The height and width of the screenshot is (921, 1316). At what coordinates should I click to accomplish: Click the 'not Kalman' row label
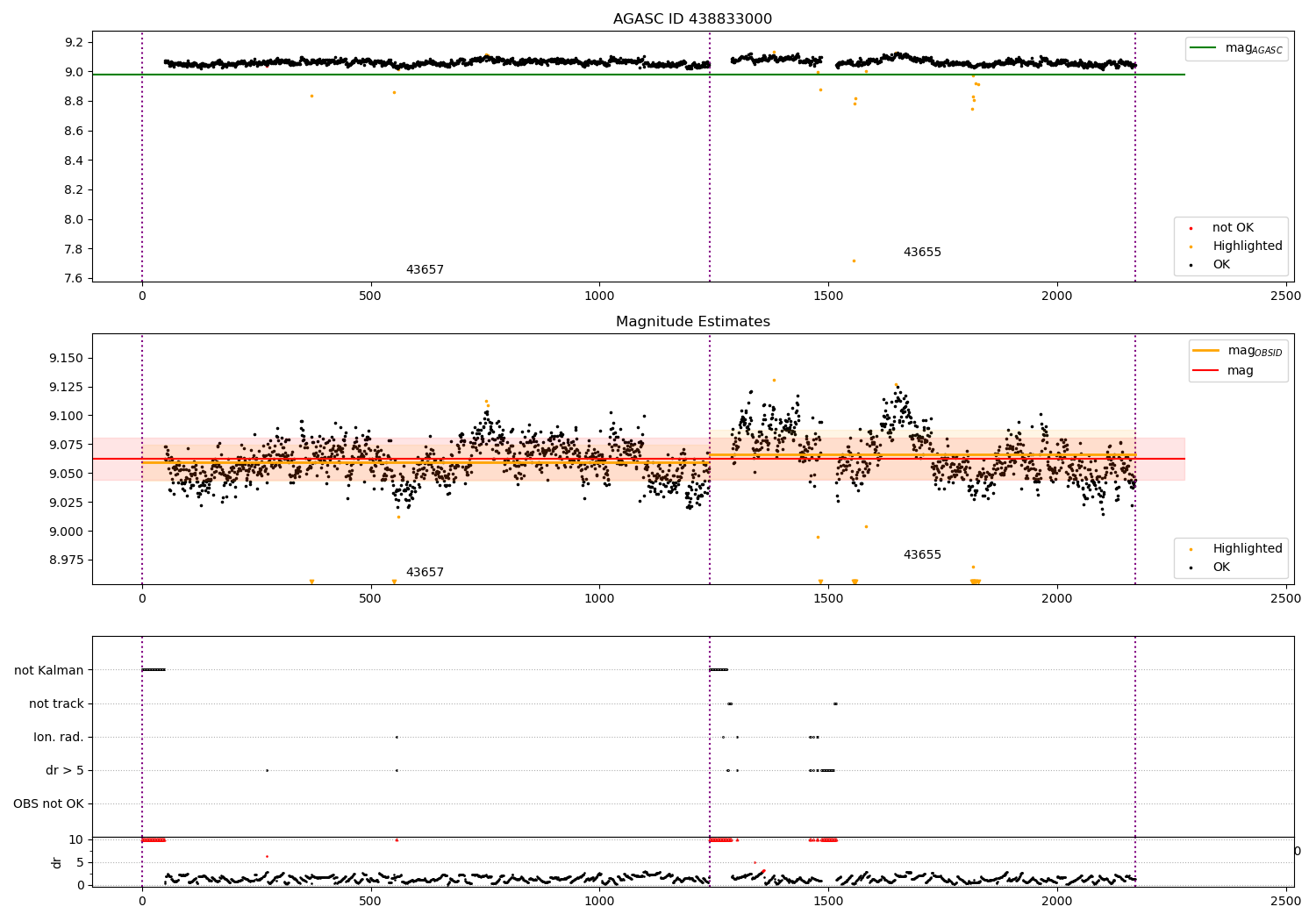point(49,671)
